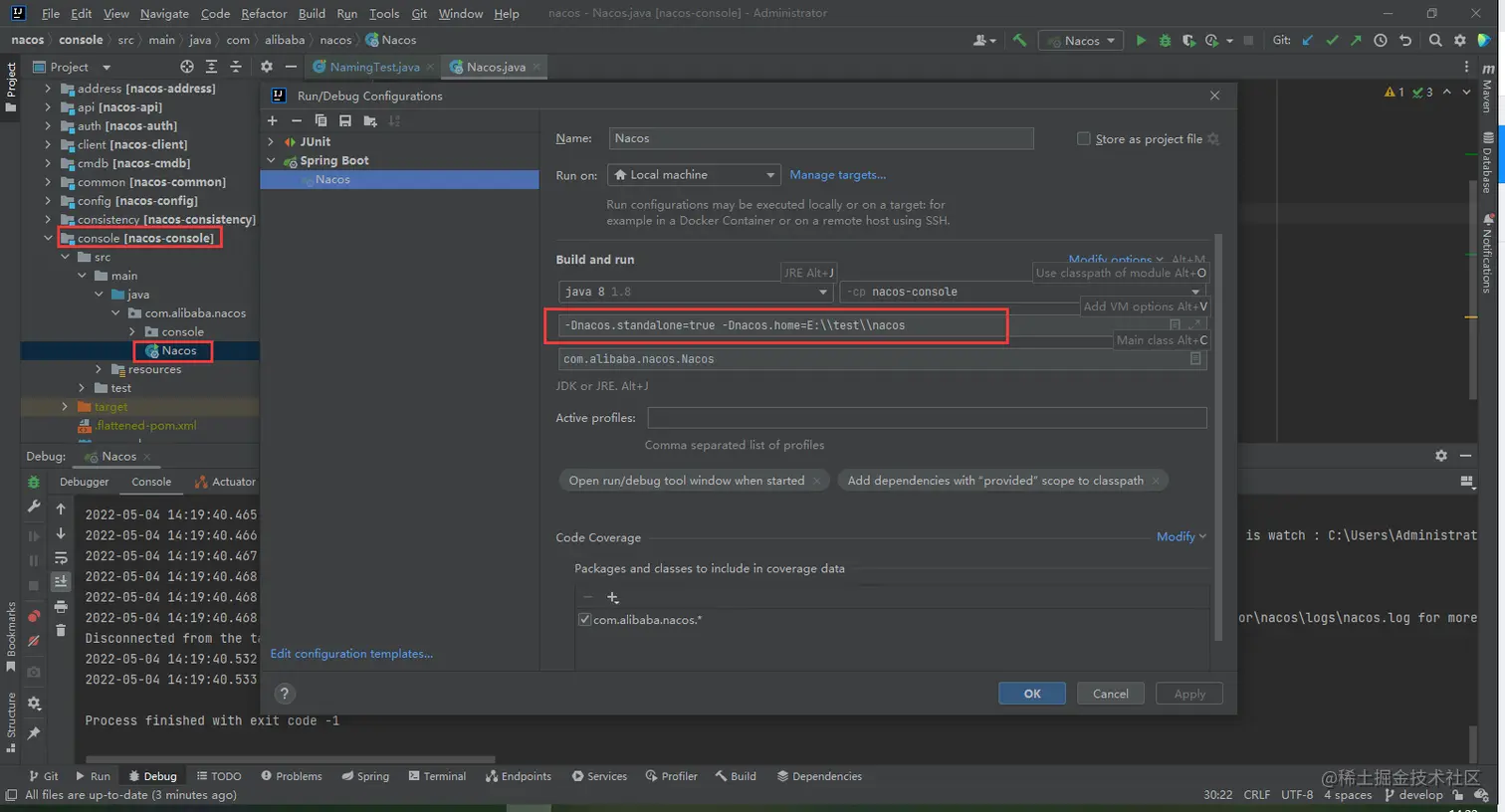Open the java 8 JRE dropdown
Screen dimensions: 1505x812
coord(695,292)
